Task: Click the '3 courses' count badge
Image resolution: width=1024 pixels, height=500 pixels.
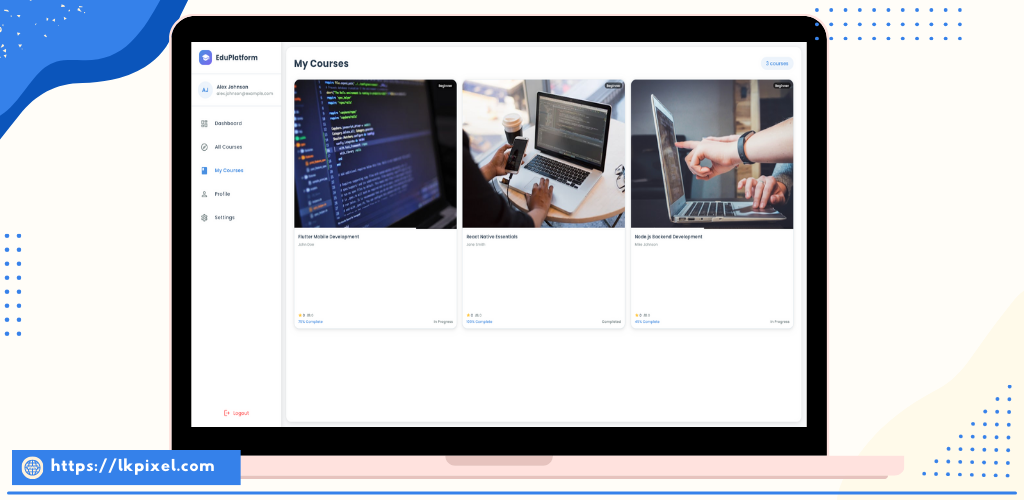Action: click(777, 63)
